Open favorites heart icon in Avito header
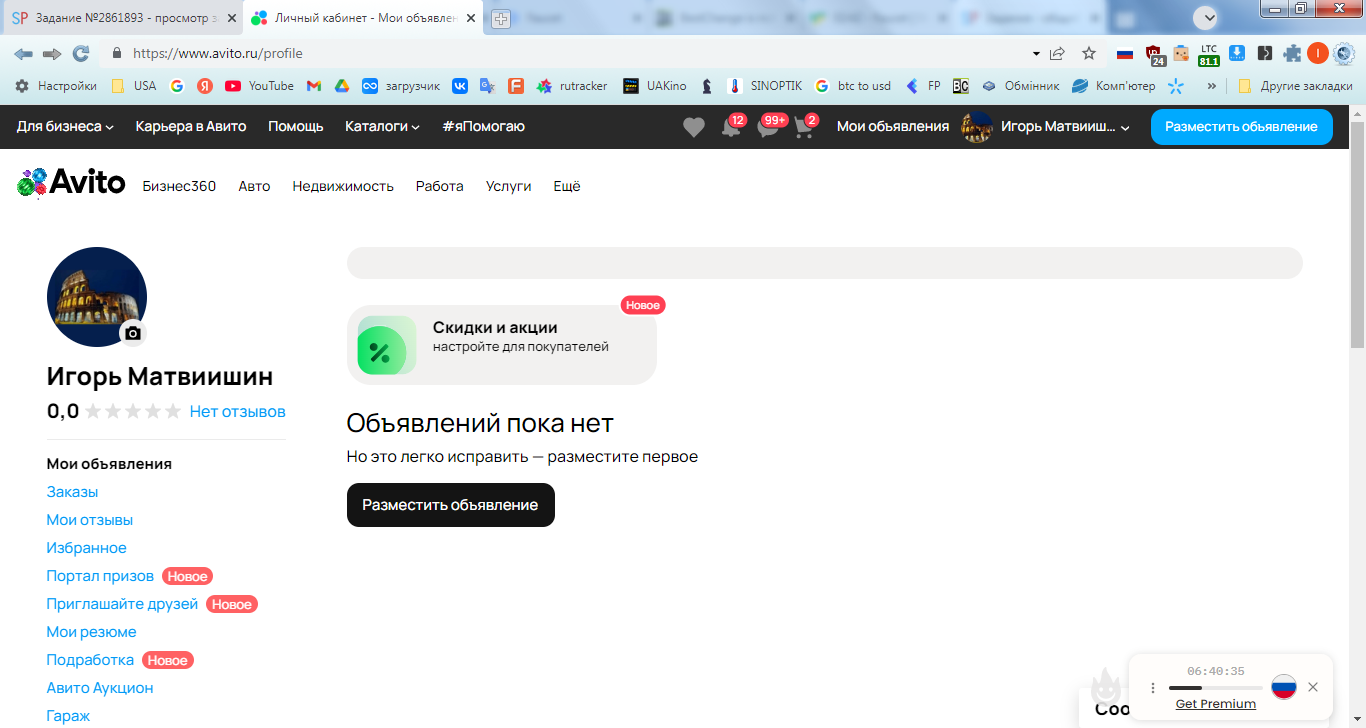The height and width of the screenshot is (728, 1366). [x=694, y=127]
